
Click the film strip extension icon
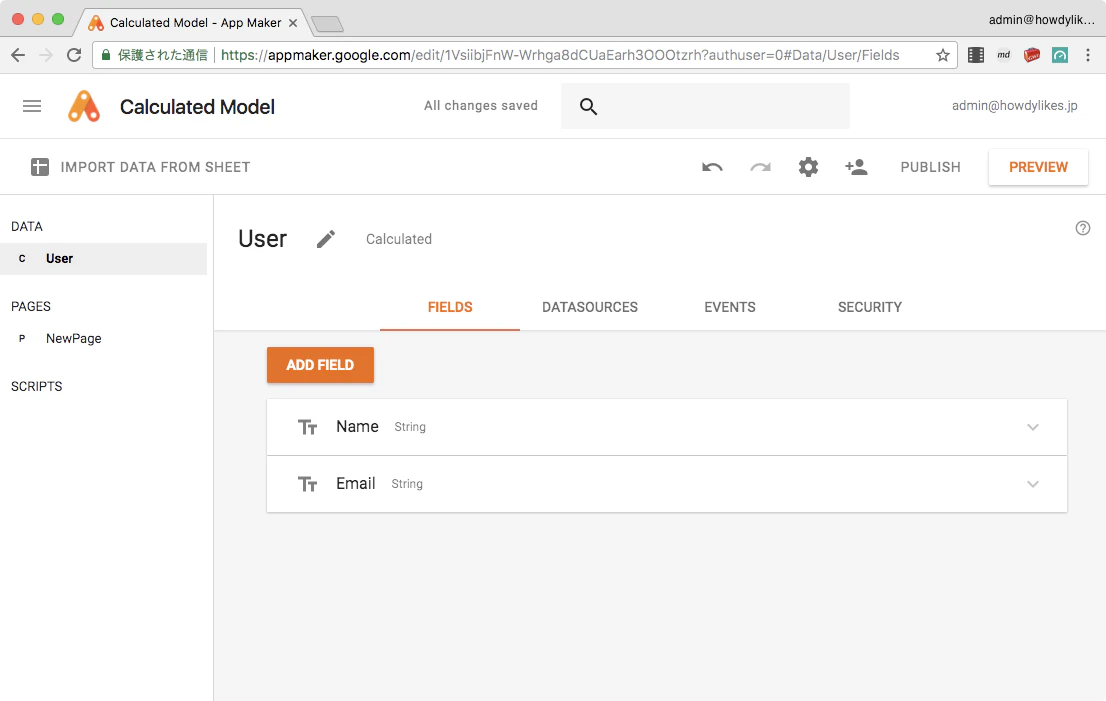tap(976, 55)
